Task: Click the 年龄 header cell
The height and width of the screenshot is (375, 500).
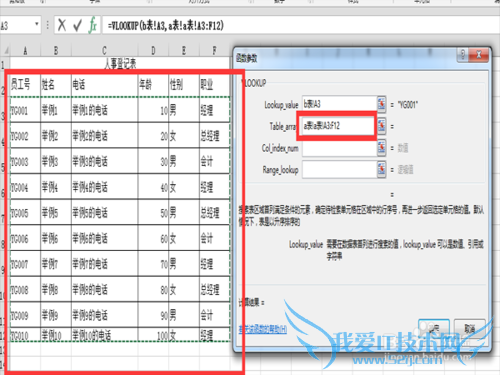Action: (153, 84)
